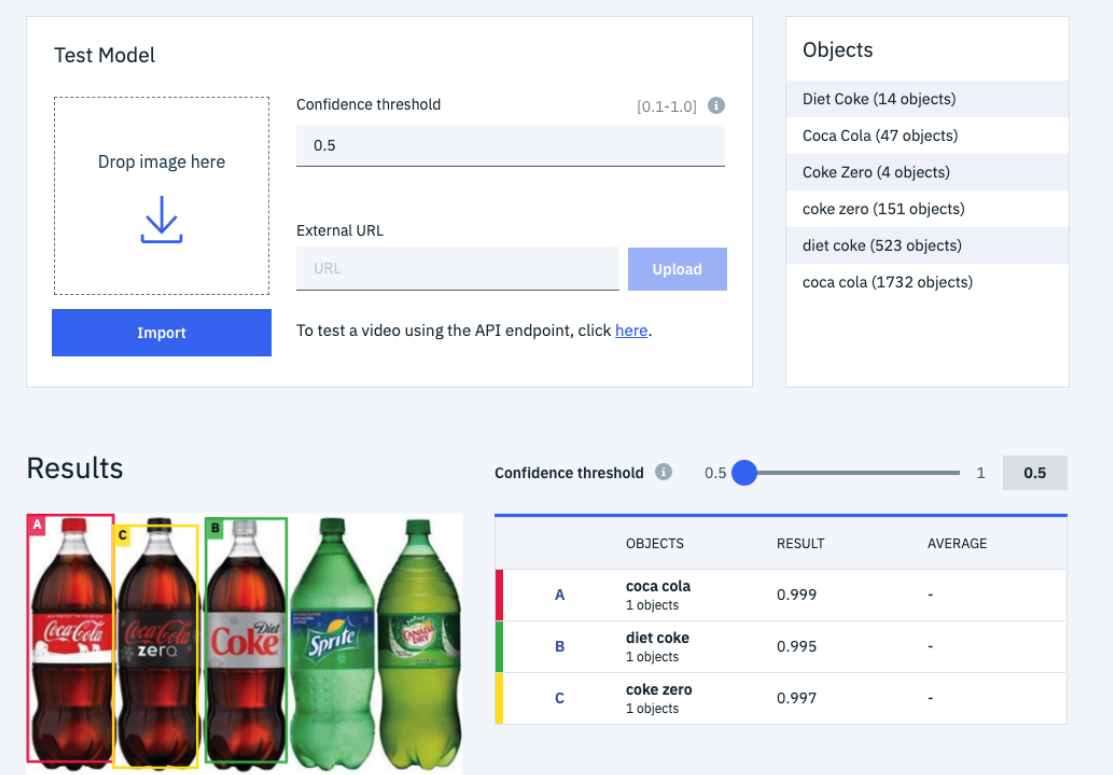Click row letter B in results table

559,647
